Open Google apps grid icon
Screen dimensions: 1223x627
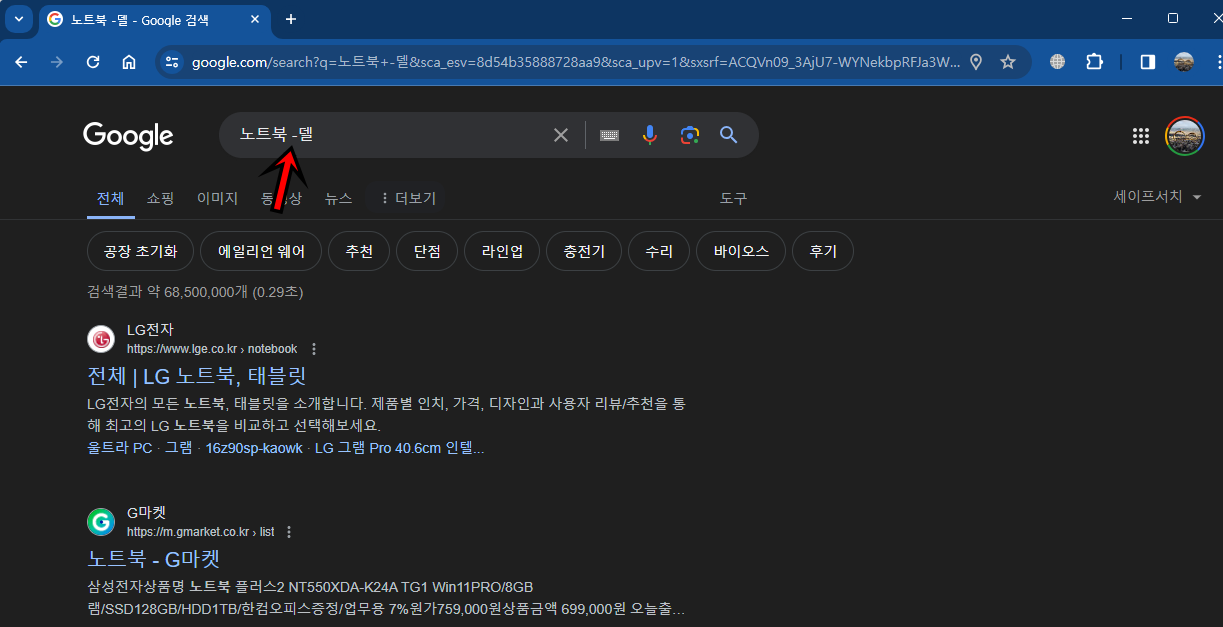tap(1141, 136)
